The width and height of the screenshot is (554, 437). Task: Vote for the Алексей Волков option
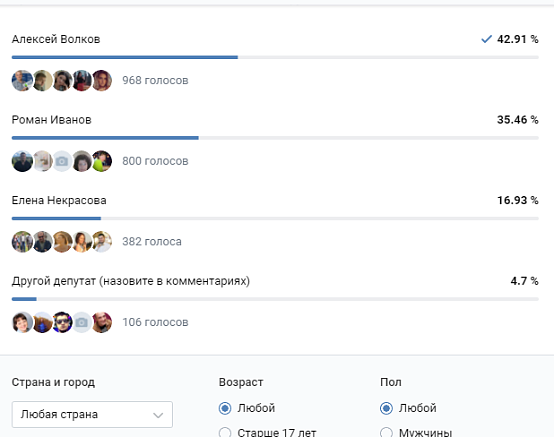[56, 39]
